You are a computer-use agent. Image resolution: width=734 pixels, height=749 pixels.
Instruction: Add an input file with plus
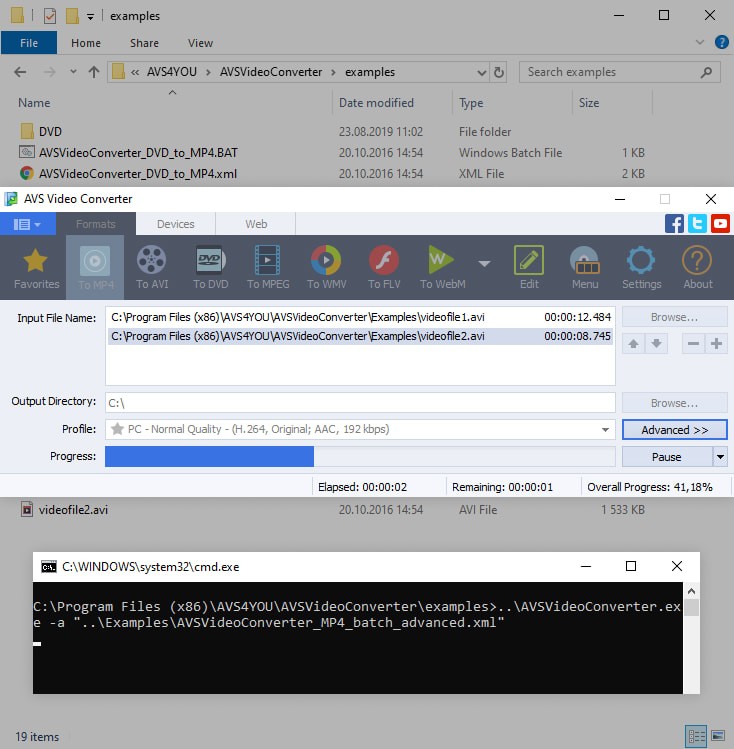(x=716, y=343)
